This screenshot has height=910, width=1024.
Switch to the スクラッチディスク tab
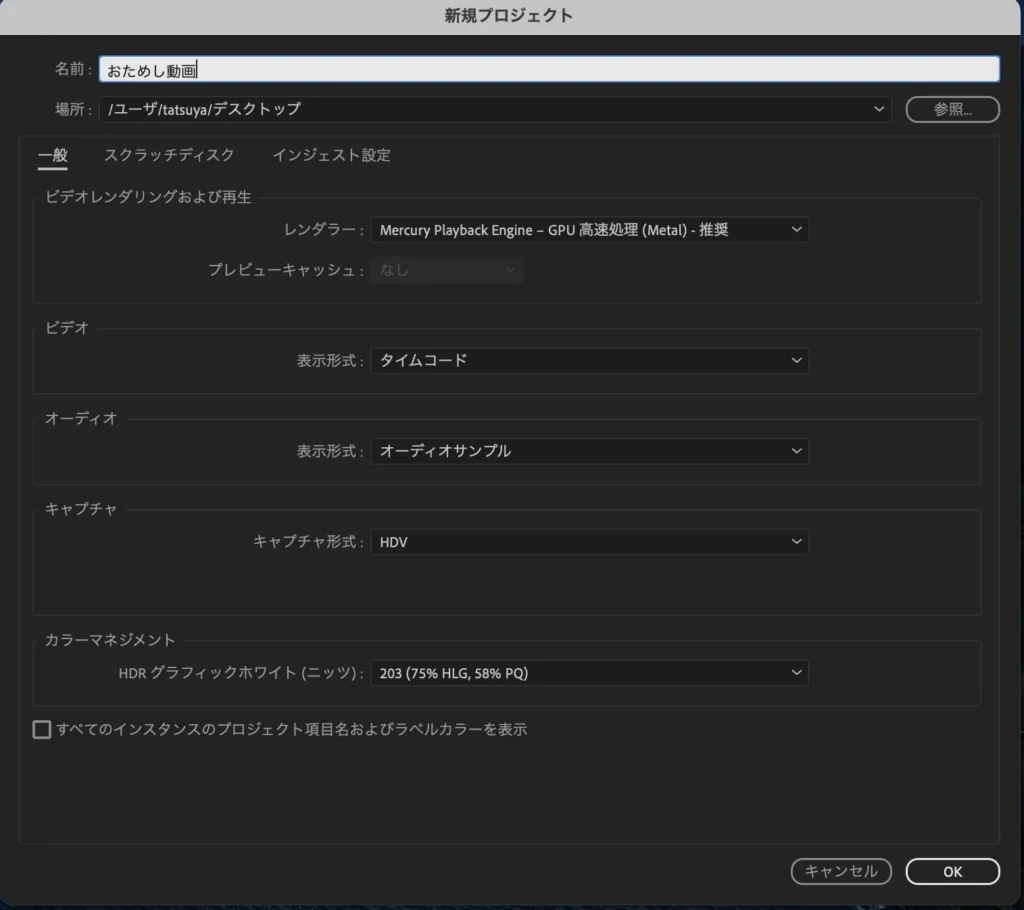169,155
